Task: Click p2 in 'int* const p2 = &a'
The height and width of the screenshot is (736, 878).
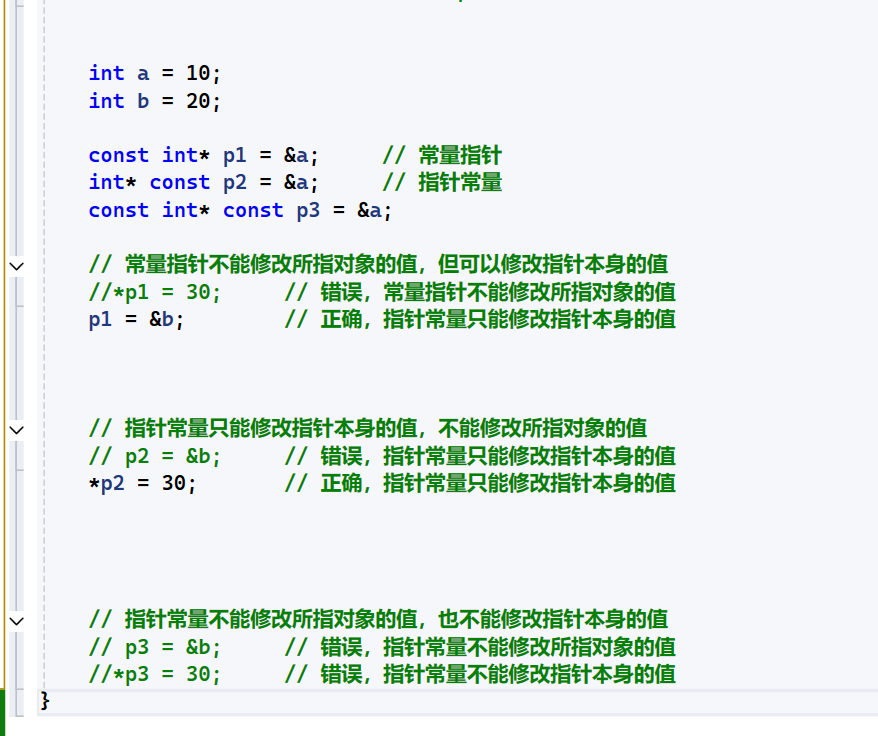Action: click(x=234, y=182)
